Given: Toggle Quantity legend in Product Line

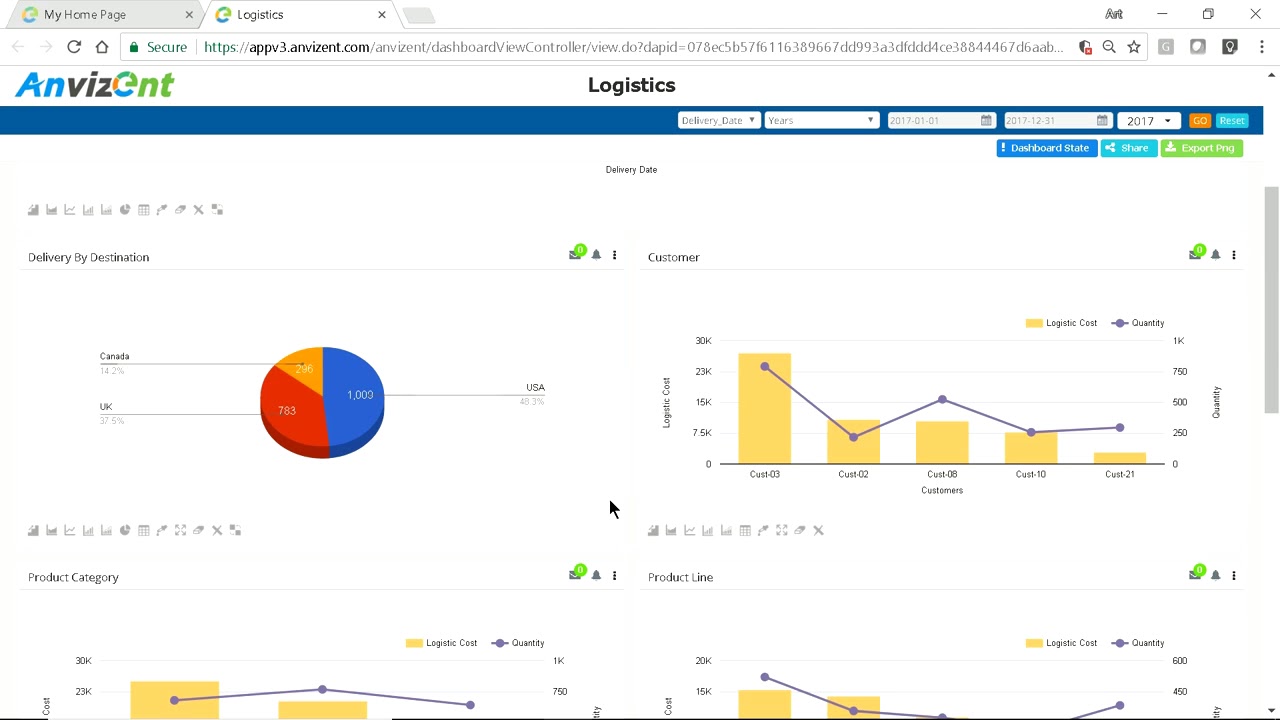Looking at the screenshot, I should 1138,643.
